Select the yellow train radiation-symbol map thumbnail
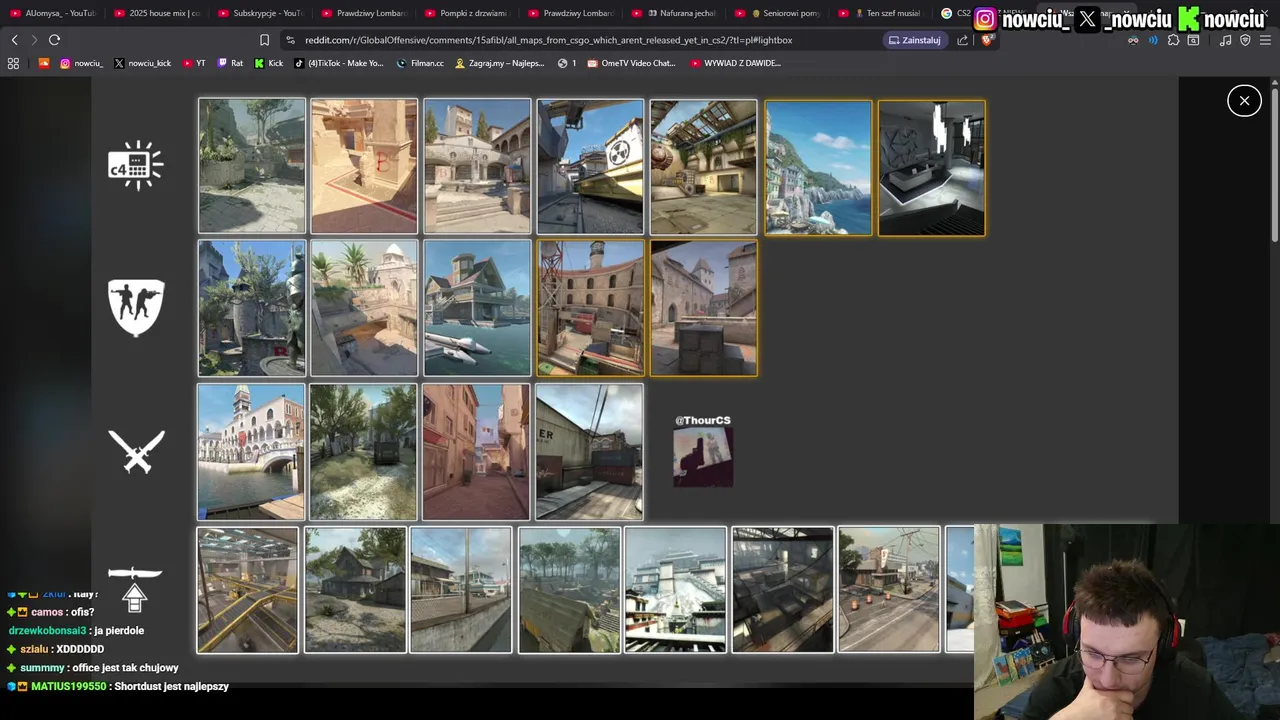 (590, 166)
